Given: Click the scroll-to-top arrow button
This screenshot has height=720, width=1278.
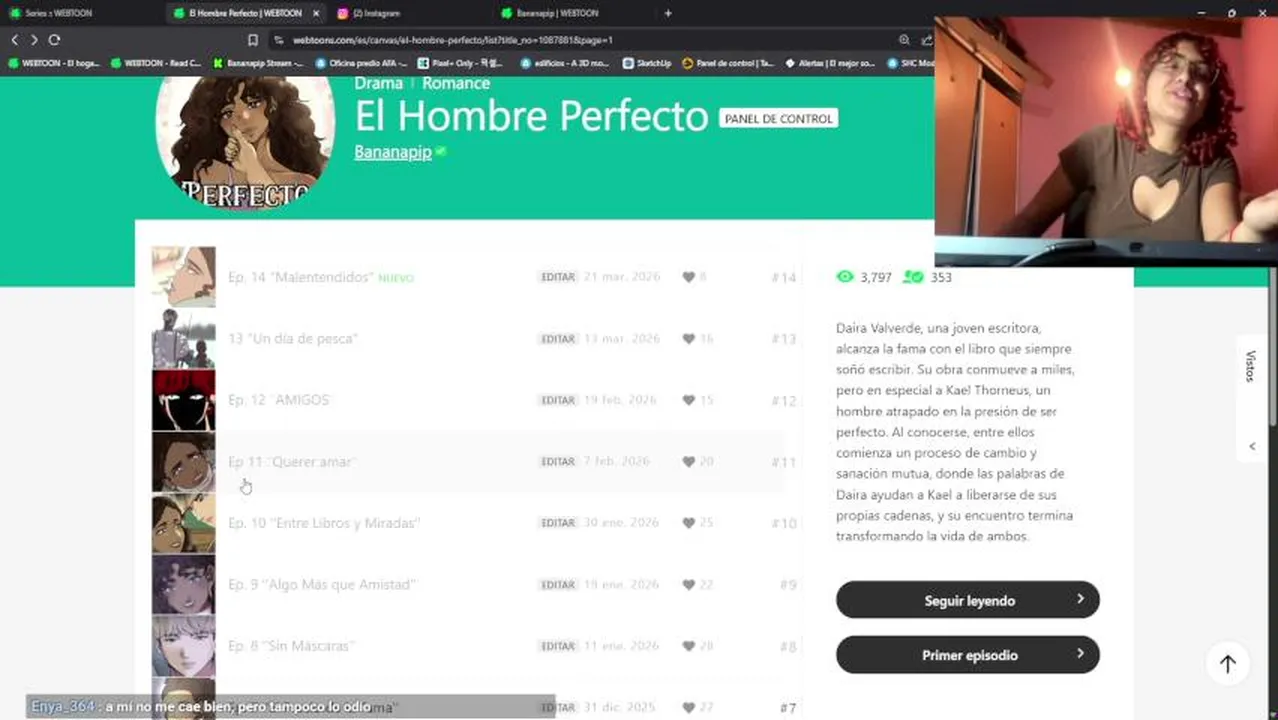Looking at the screenshot, I should pyautogui.click(x=1228, y=663).
